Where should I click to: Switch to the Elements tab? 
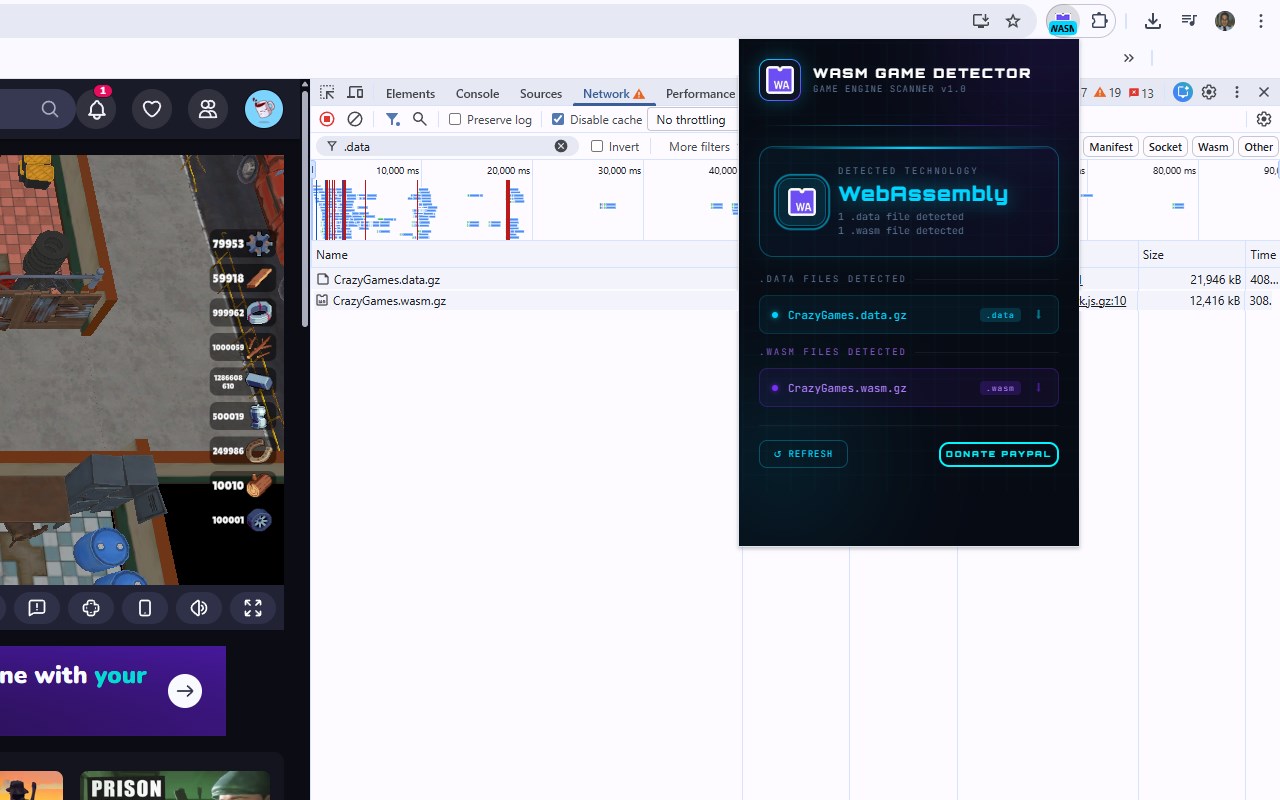(410, 93)
